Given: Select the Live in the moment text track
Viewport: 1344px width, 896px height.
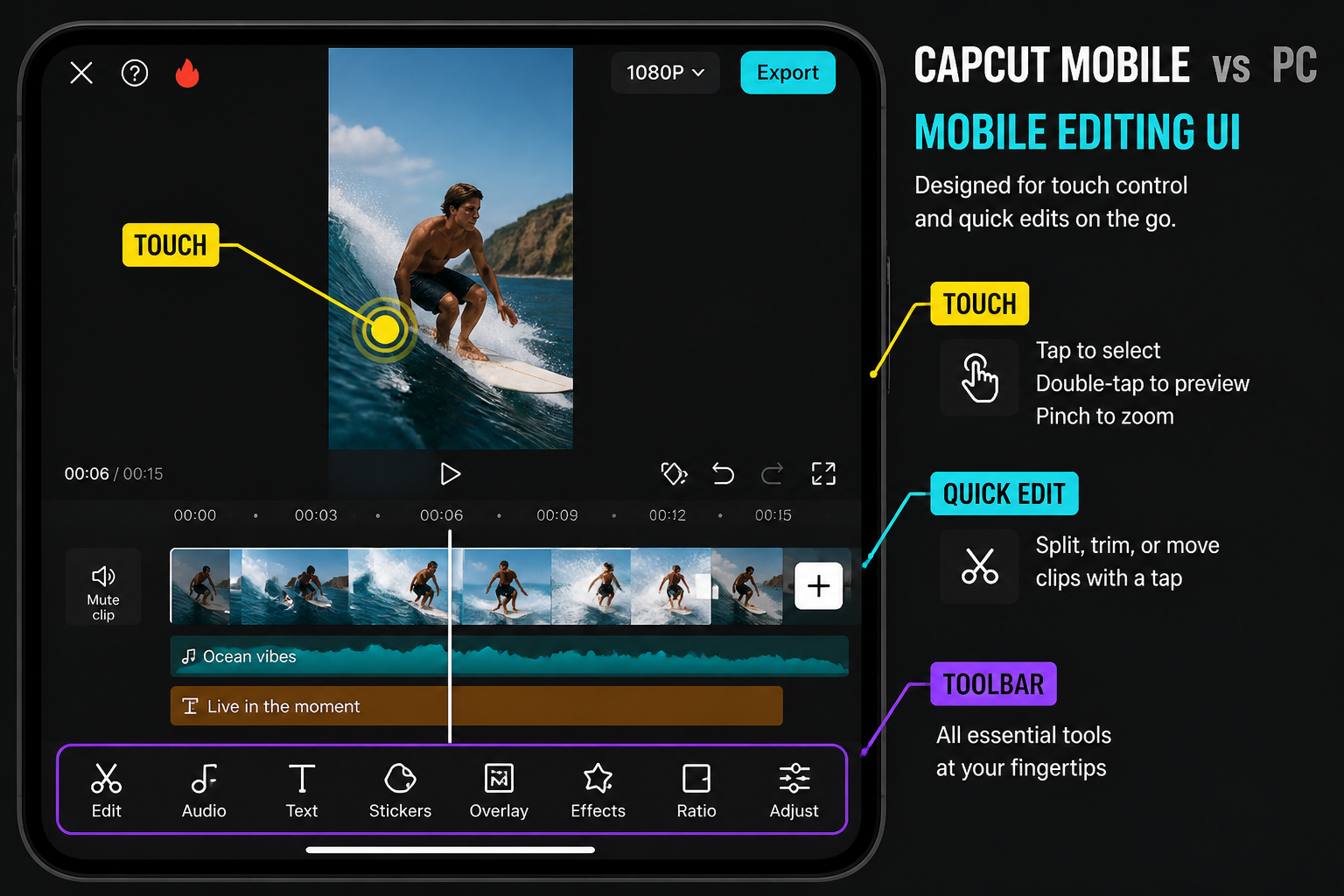Looking at the screenshot, I should pyautogui.click(x=476, y=706).
